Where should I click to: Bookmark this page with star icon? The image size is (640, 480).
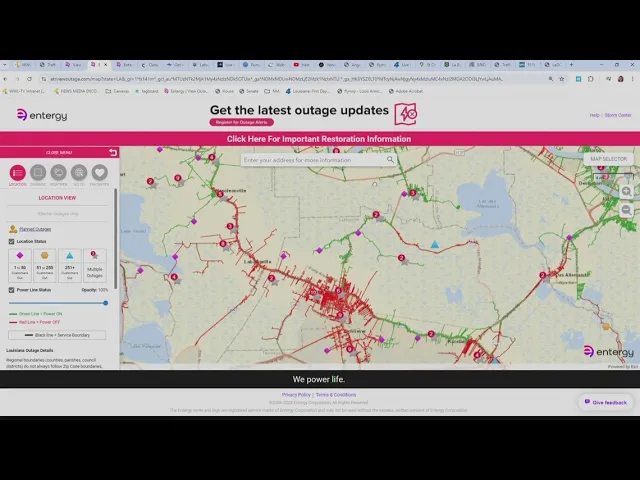pos(562,79)
